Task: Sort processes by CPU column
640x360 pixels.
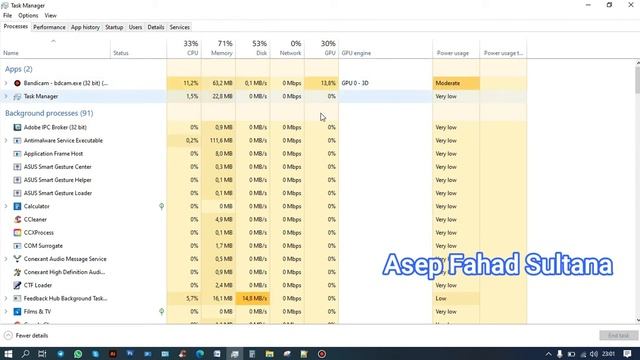Action: coord(184,49)
